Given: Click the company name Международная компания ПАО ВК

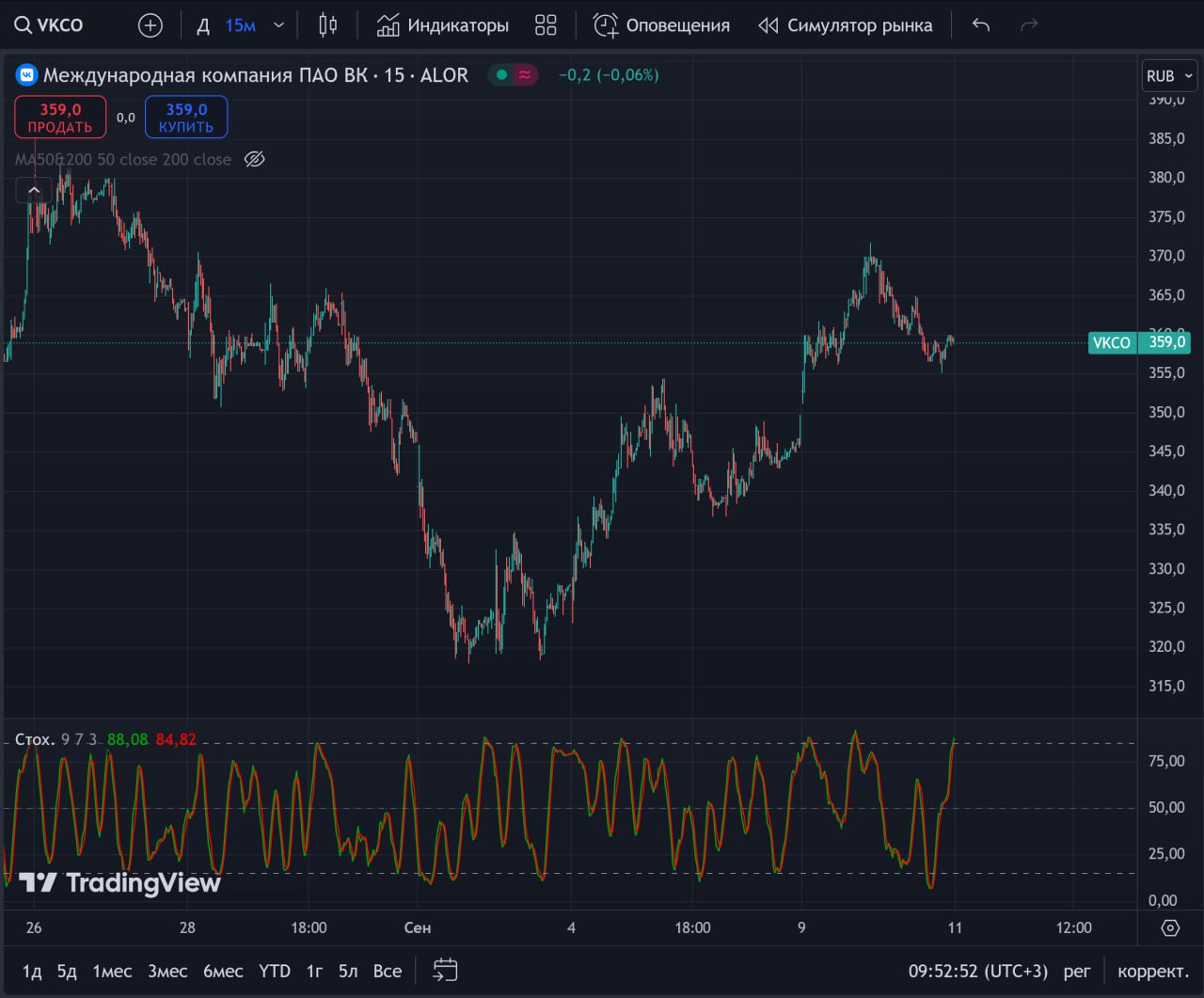Looking at the screenshot, I should tap(206, 75).
